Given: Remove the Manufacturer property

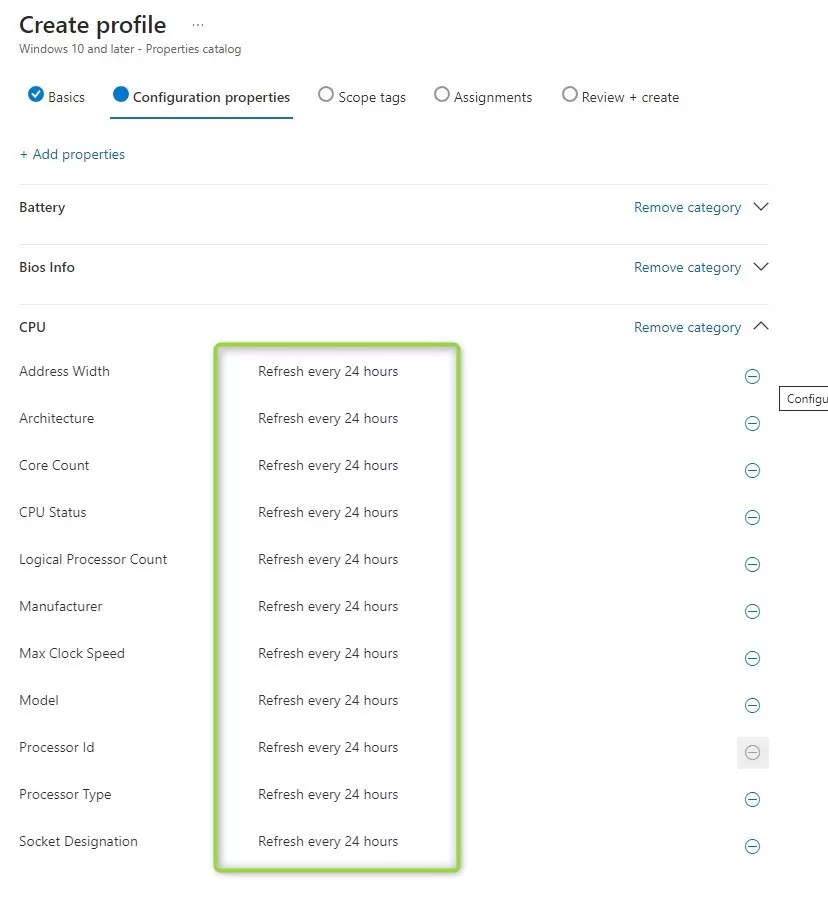Looking at the screenshot, I should (x=752, y=611).
